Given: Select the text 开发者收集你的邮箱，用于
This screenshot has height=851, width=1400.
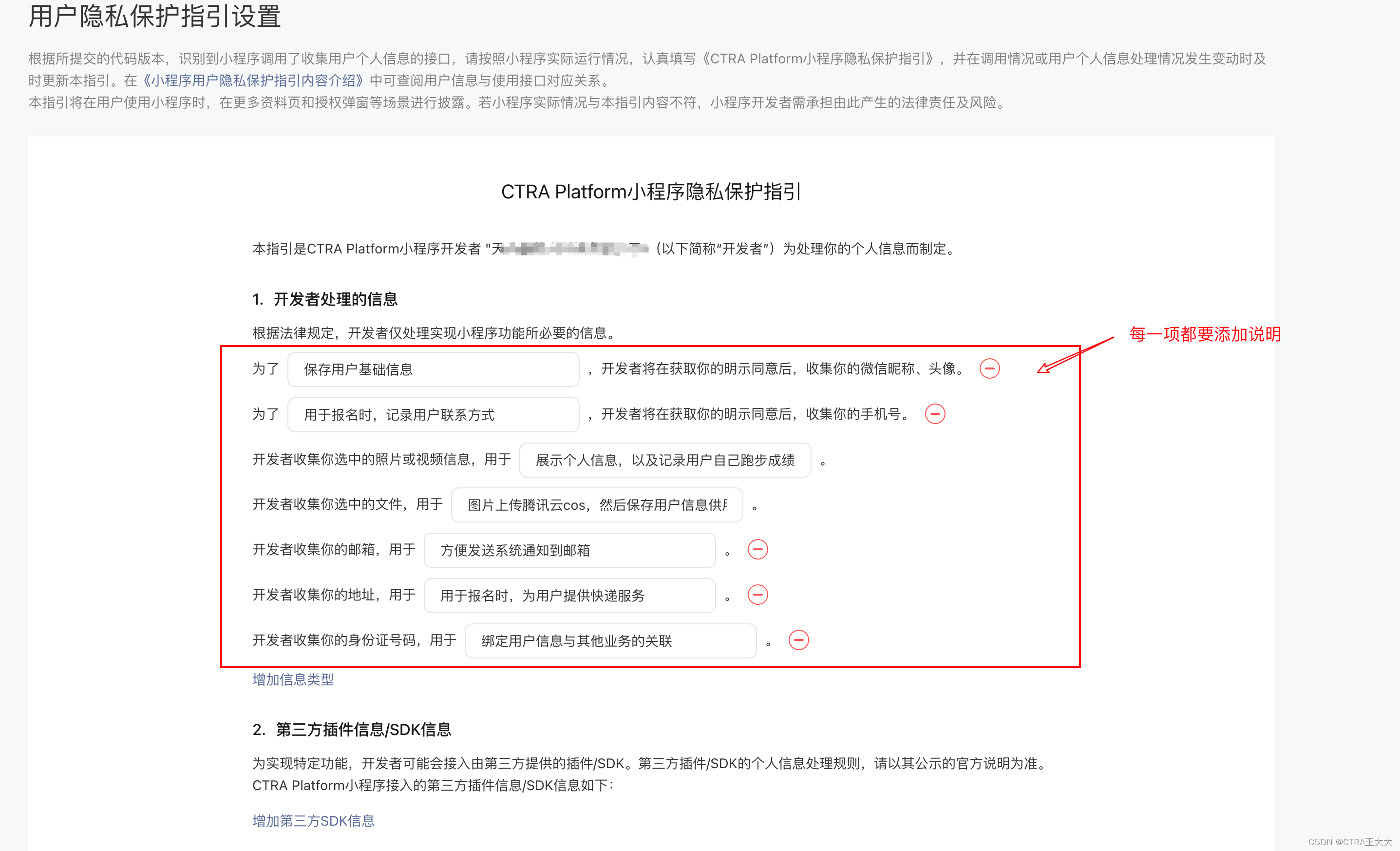Looking at the screenshot, I should (x=334, y=549).
